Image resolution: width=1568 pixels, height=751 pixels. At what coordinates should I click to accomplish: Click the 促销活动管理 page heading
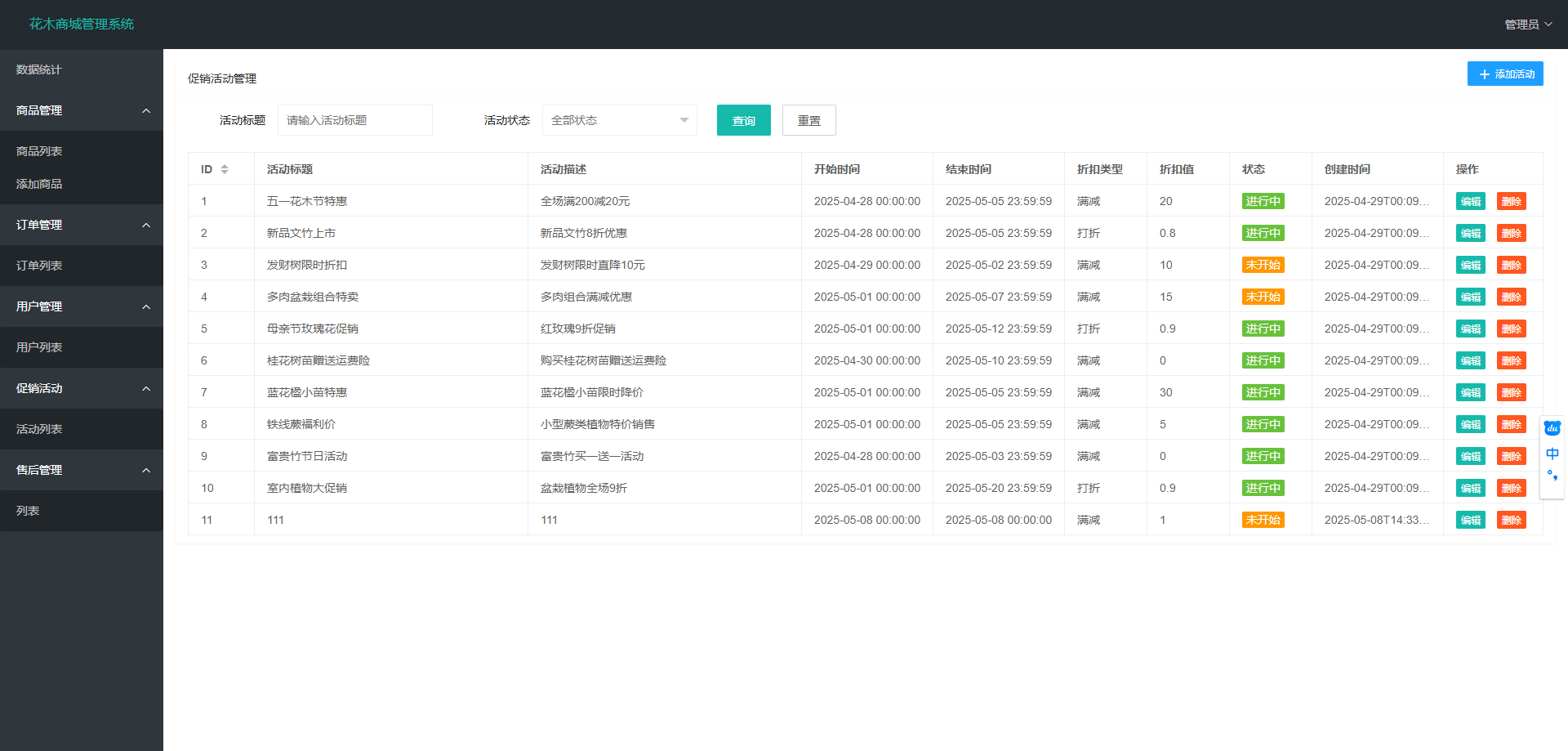222,78
